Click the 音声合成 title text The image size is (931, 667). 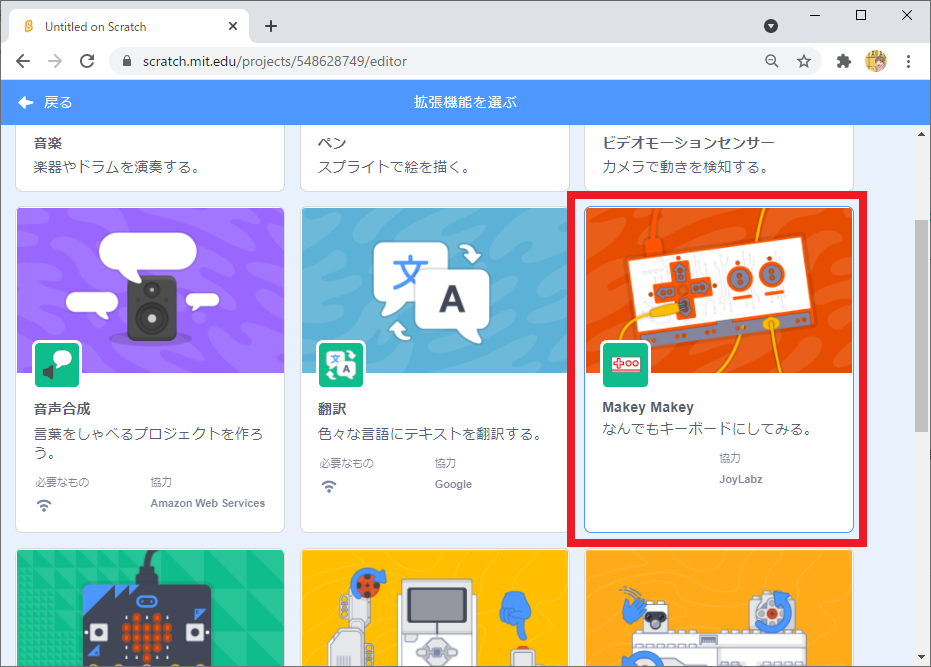pos(62,409)
